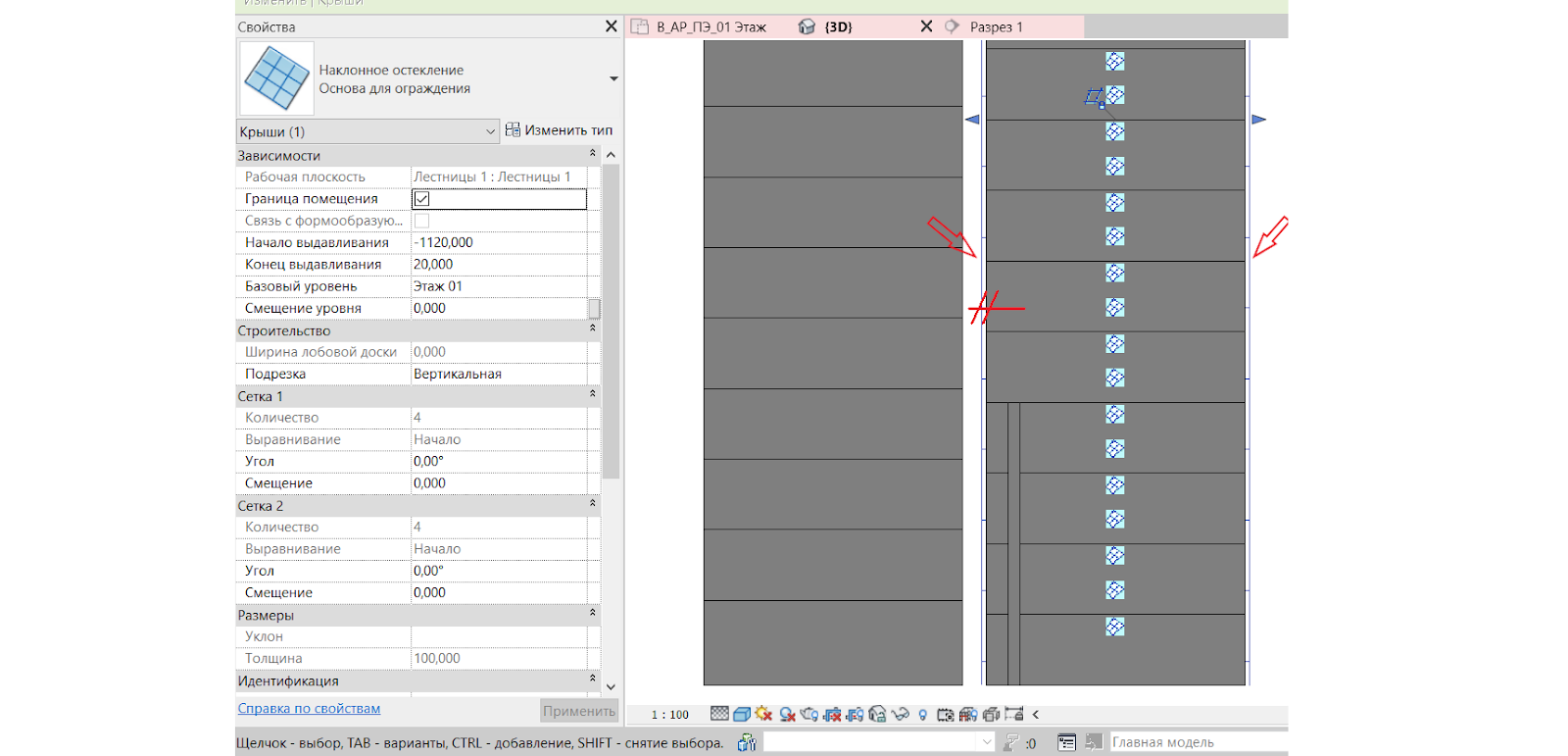The height and width of the screenshot is (756, 1568).
Task: Click the Сетка 2 Смещение value field
Action: point(499,592)
